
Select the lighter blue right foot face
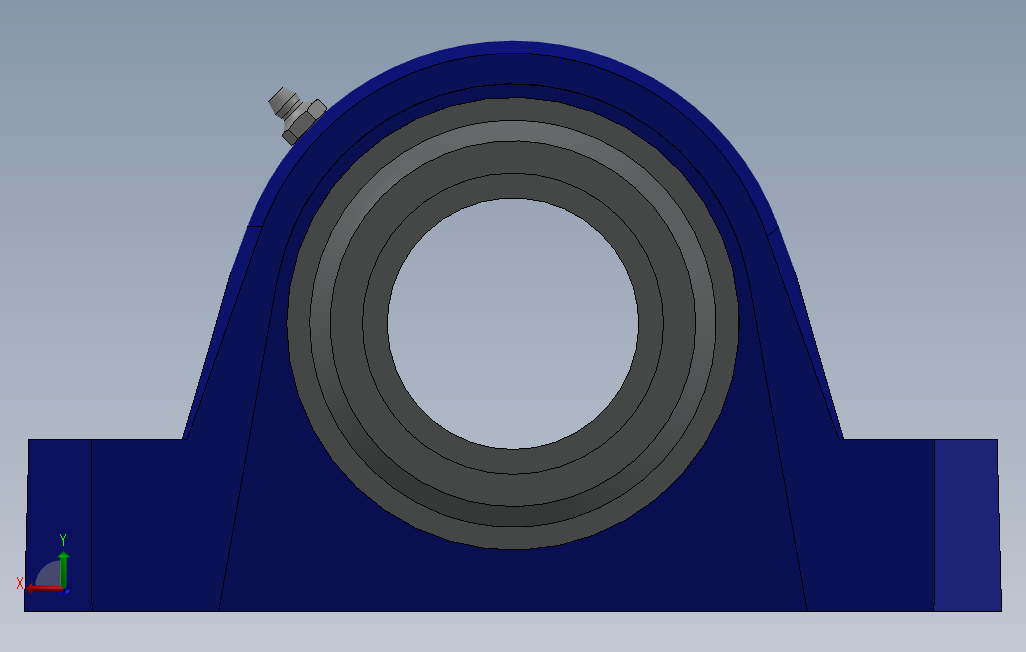point(966,525)
